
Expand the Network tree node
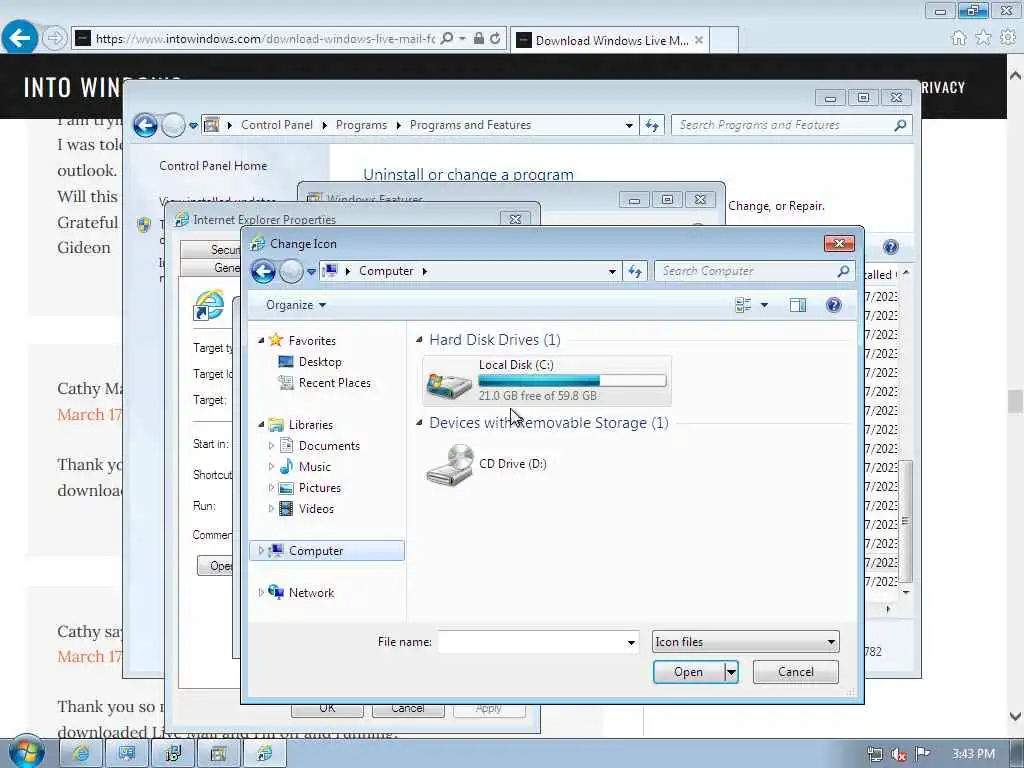261,592
